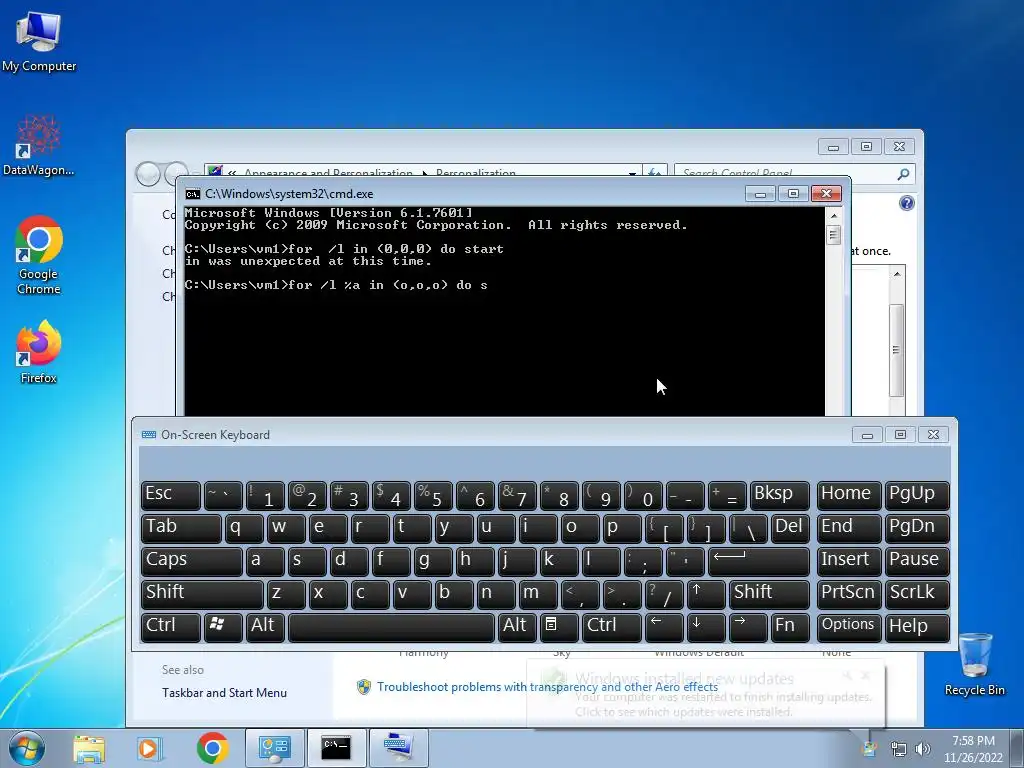Click the number 5 key
The width and height of the screenshot is (1024, 768).
pyautogui.click(x=432, y=495)
